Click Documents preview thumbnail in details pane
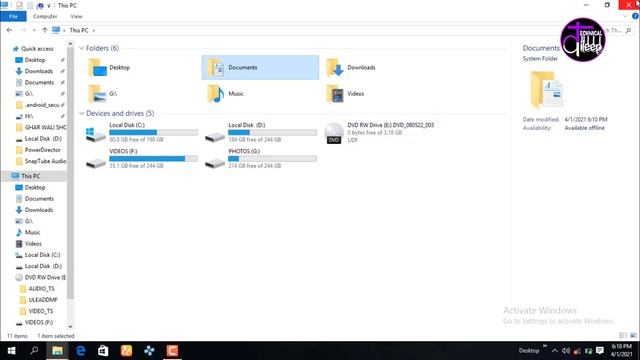 point(547,90)
